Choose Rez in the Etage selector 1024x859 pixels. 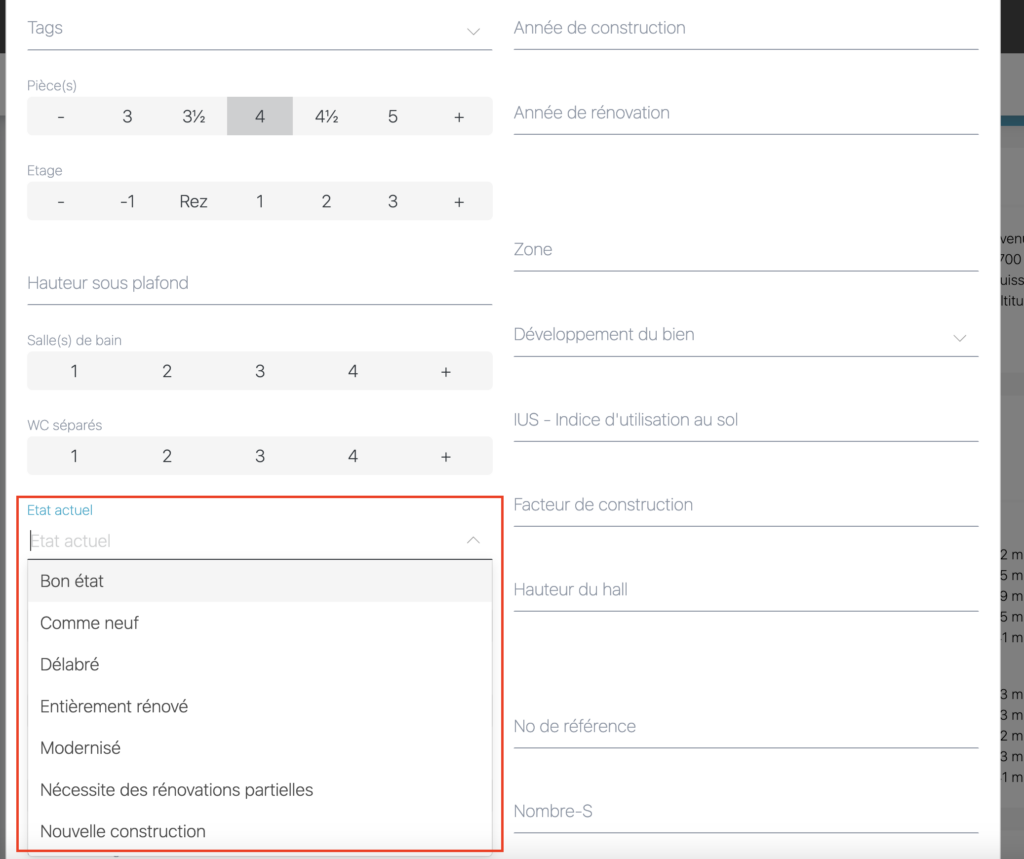coord(193,201)
